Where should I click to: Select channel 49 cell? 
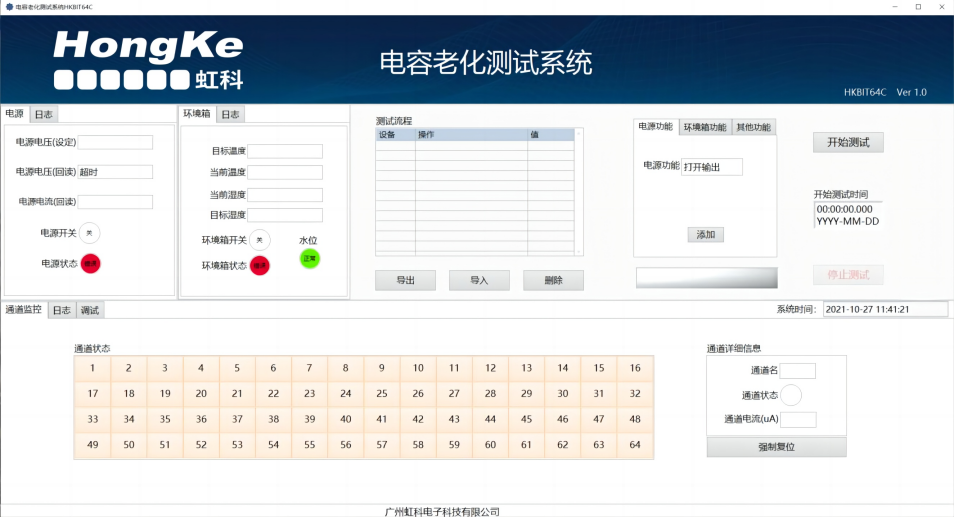tap(92, 446)
